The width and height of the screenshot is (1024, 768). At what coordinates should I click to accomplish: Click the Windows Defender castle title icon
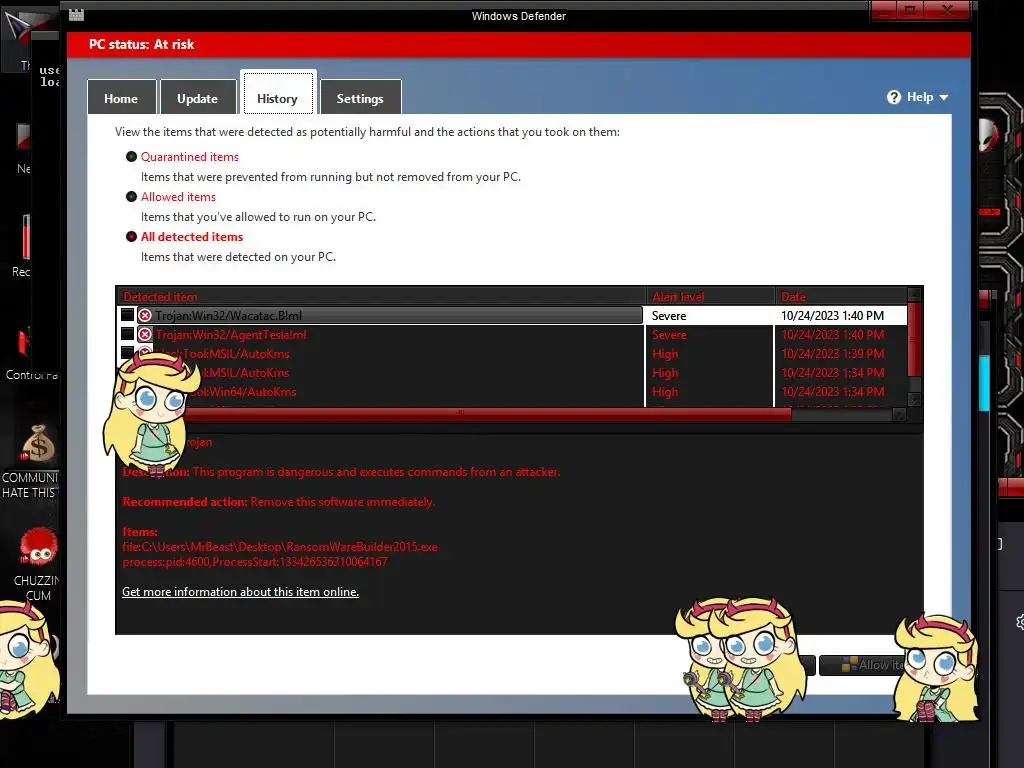coord(76,14)
